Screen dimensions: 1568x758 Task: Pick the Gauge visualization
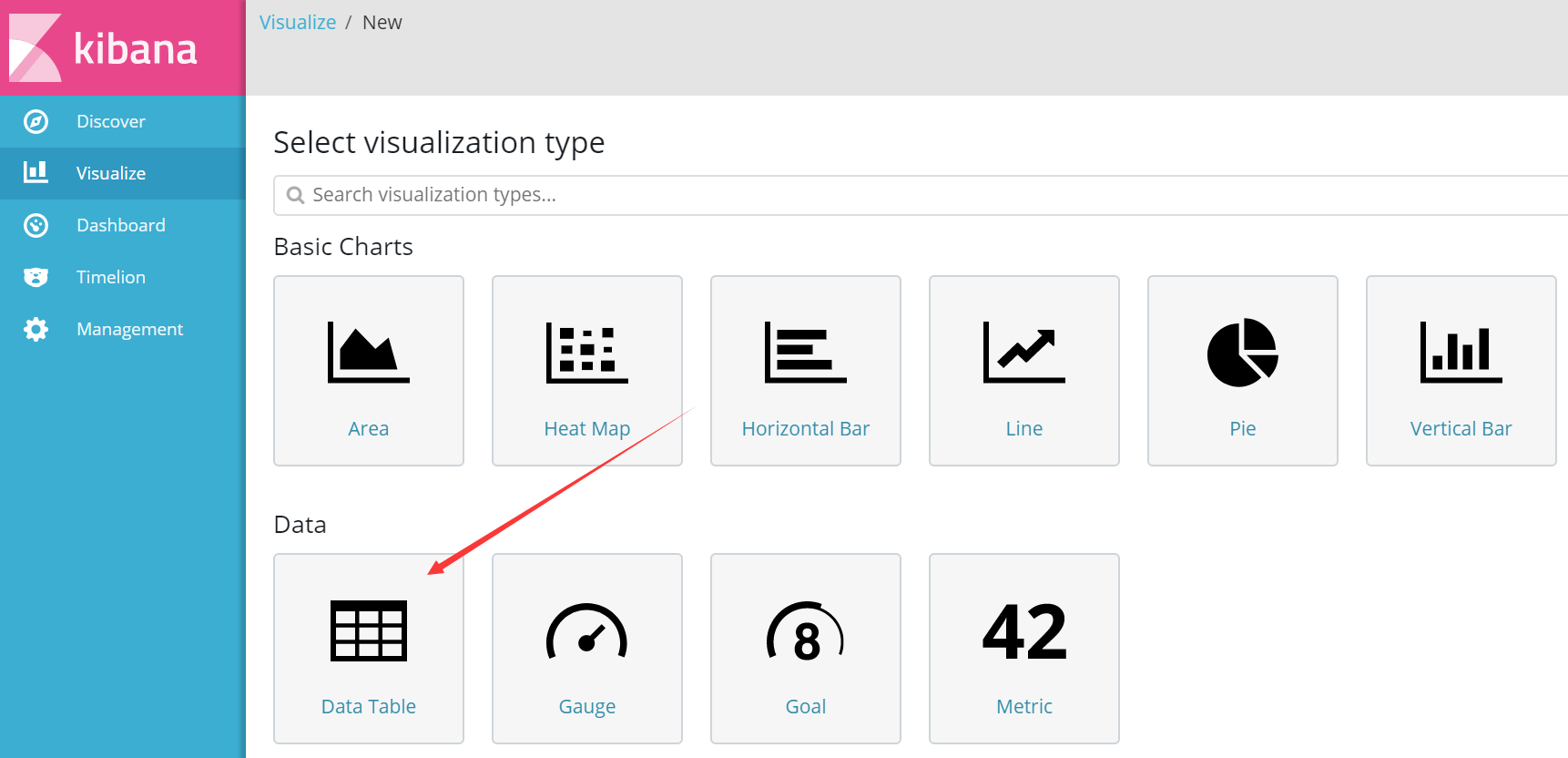click(586, 648)
